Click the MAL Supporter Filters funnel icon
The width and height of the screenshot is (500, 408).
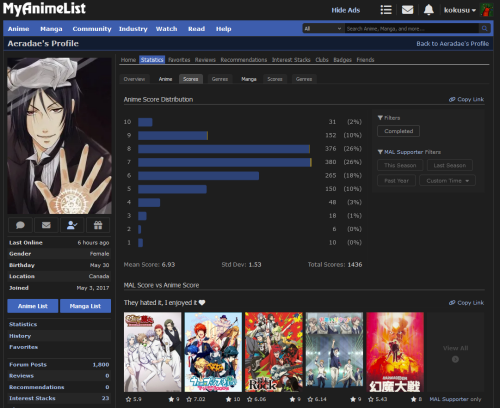380,152
